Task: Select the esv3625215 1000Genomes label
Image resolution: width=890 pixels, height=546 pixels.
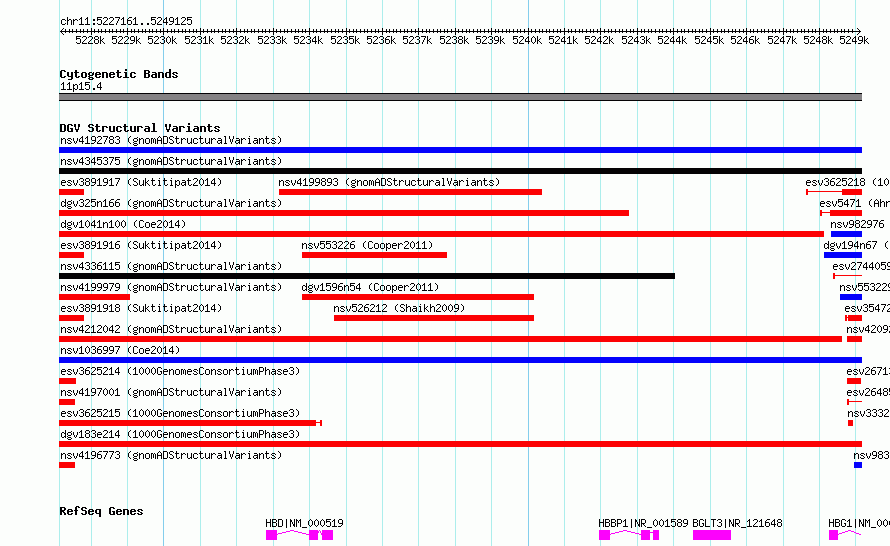Action: tap(180, 413)
